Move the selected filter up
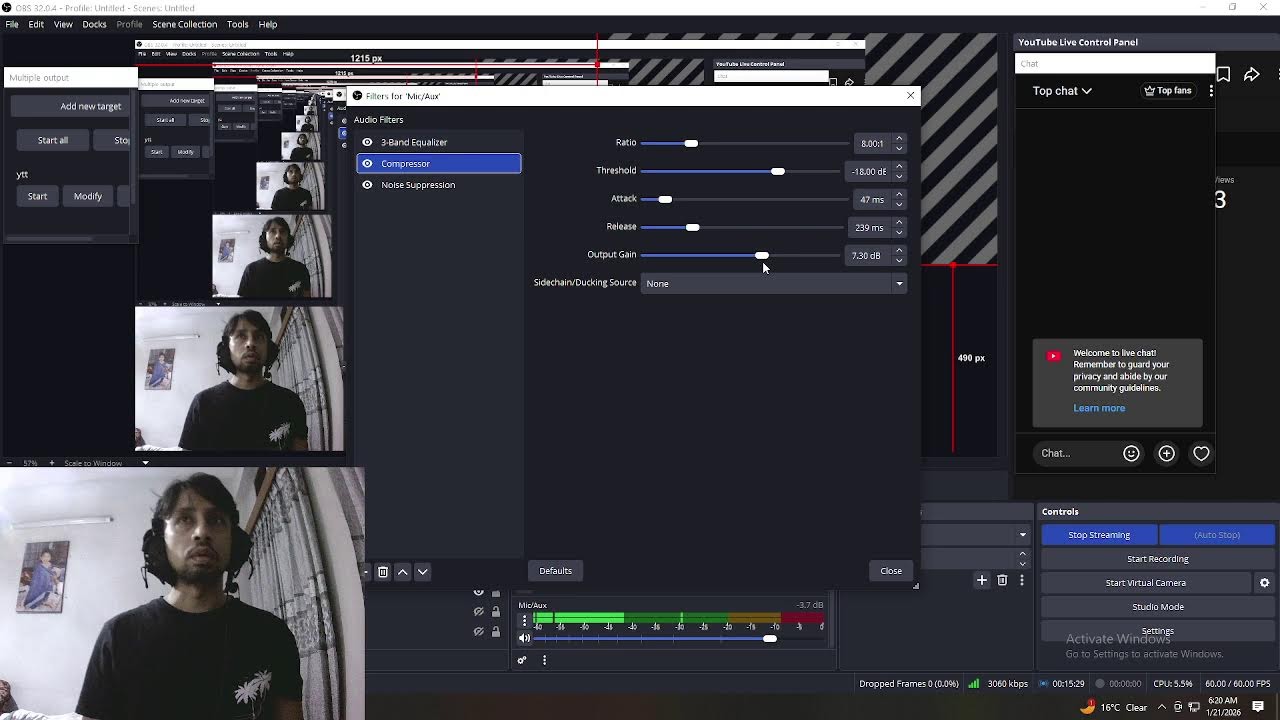Screen dimensions: 1280x720 click(x=402, y=572)
